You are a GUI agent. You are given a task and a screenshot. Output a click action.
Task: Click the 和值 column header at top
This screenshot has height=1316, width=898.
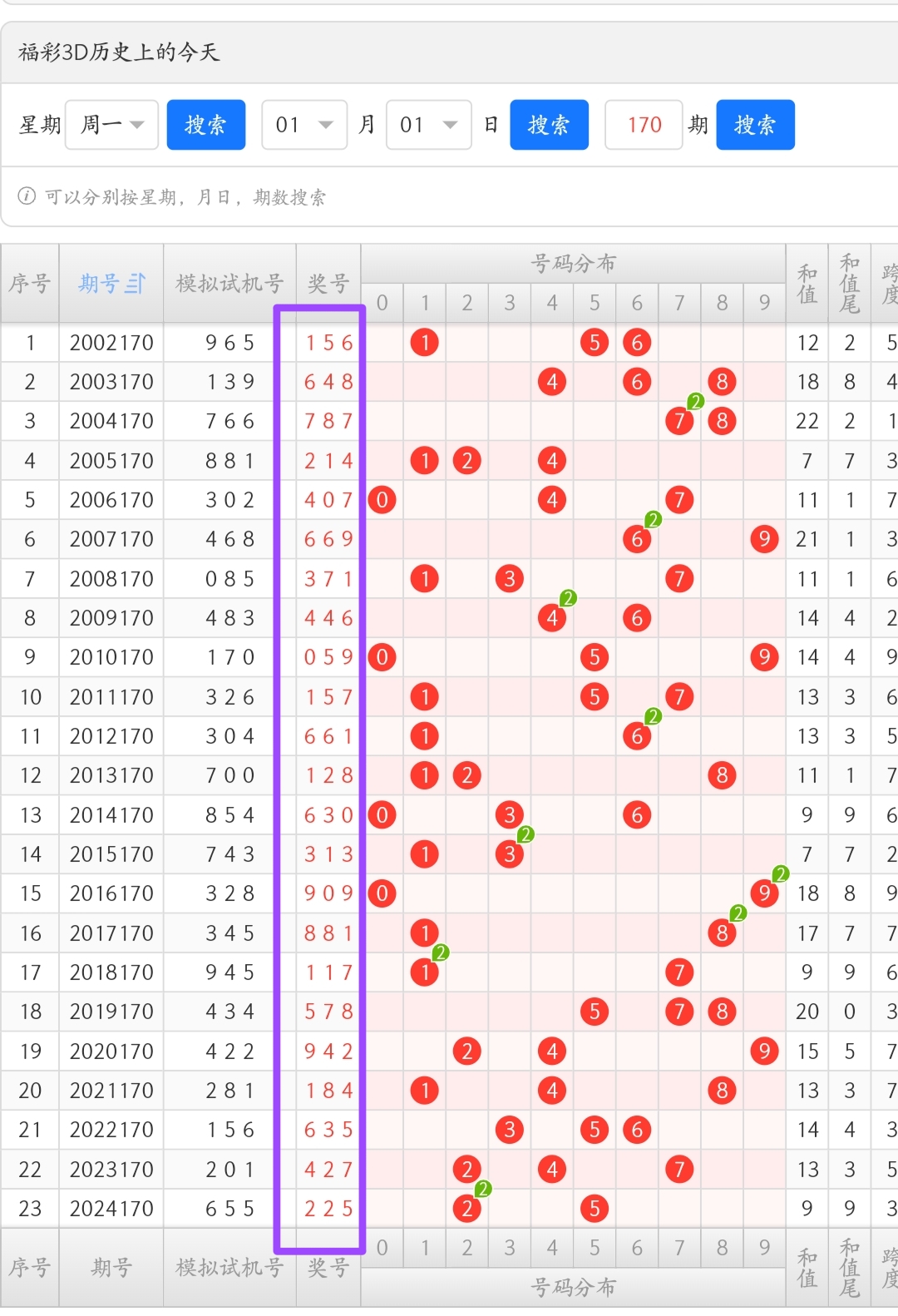(807, 284)
